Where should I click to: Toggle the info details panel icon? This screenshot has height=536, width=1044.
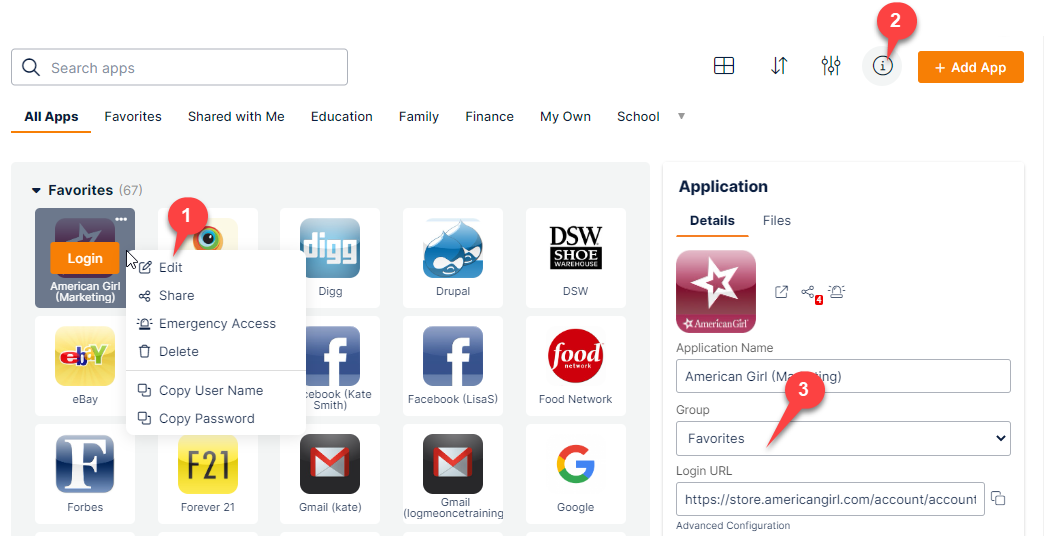pyautogui.click(x=882, y=66)
